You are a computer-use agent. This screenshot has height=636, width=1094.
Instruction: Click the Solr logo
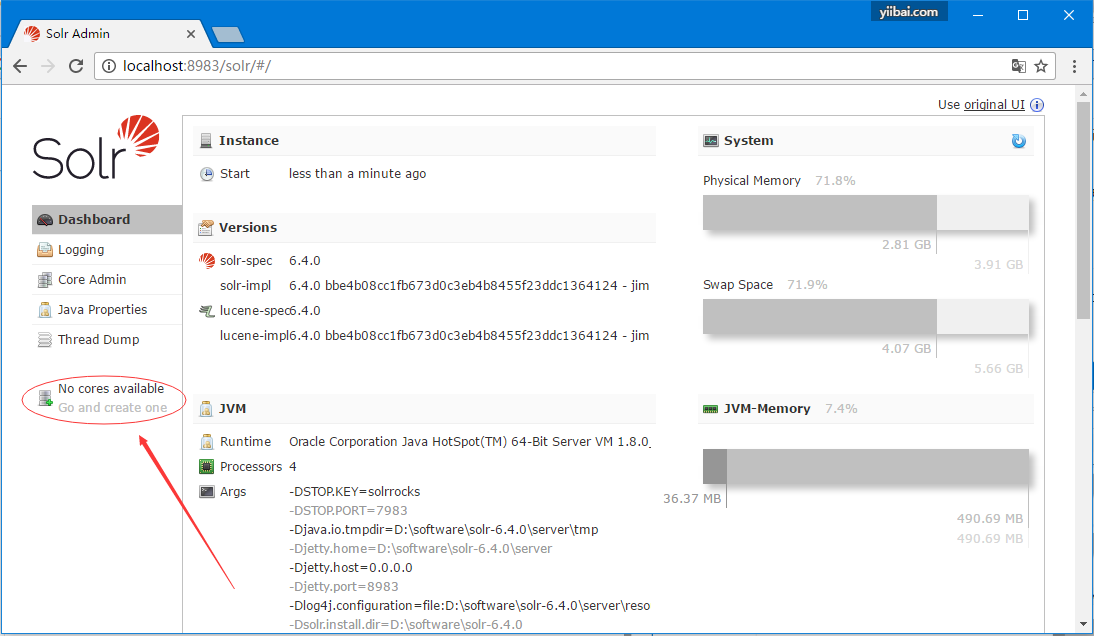point(96,148)
